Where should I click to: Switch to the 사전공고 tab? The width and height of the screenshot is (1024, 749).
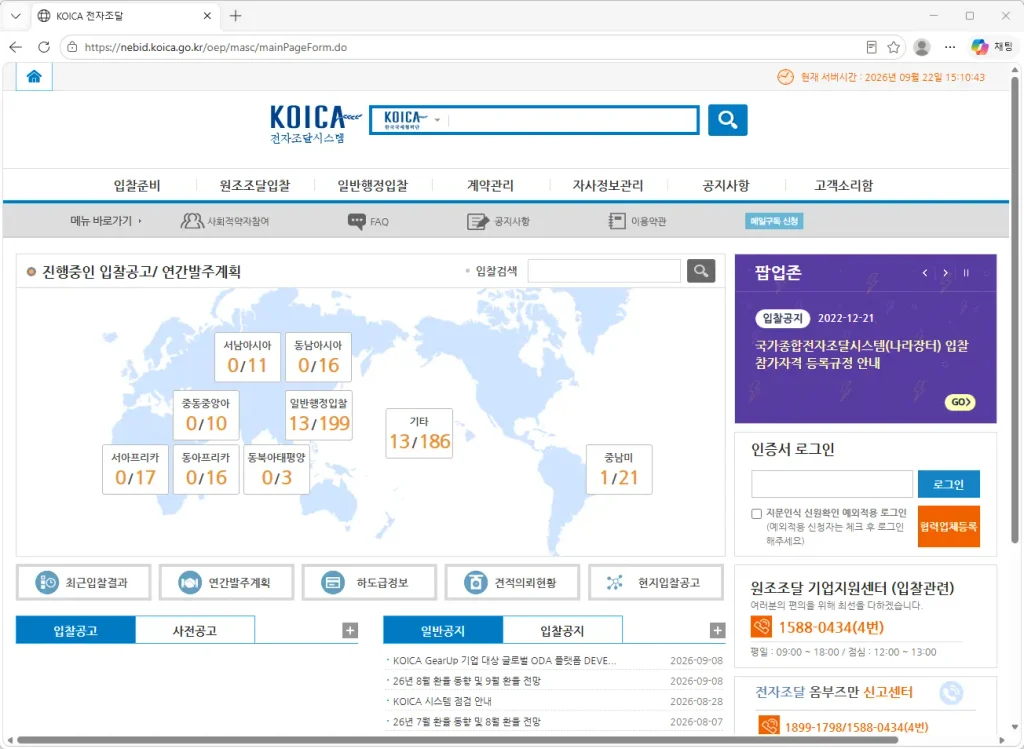click(195, 630)
